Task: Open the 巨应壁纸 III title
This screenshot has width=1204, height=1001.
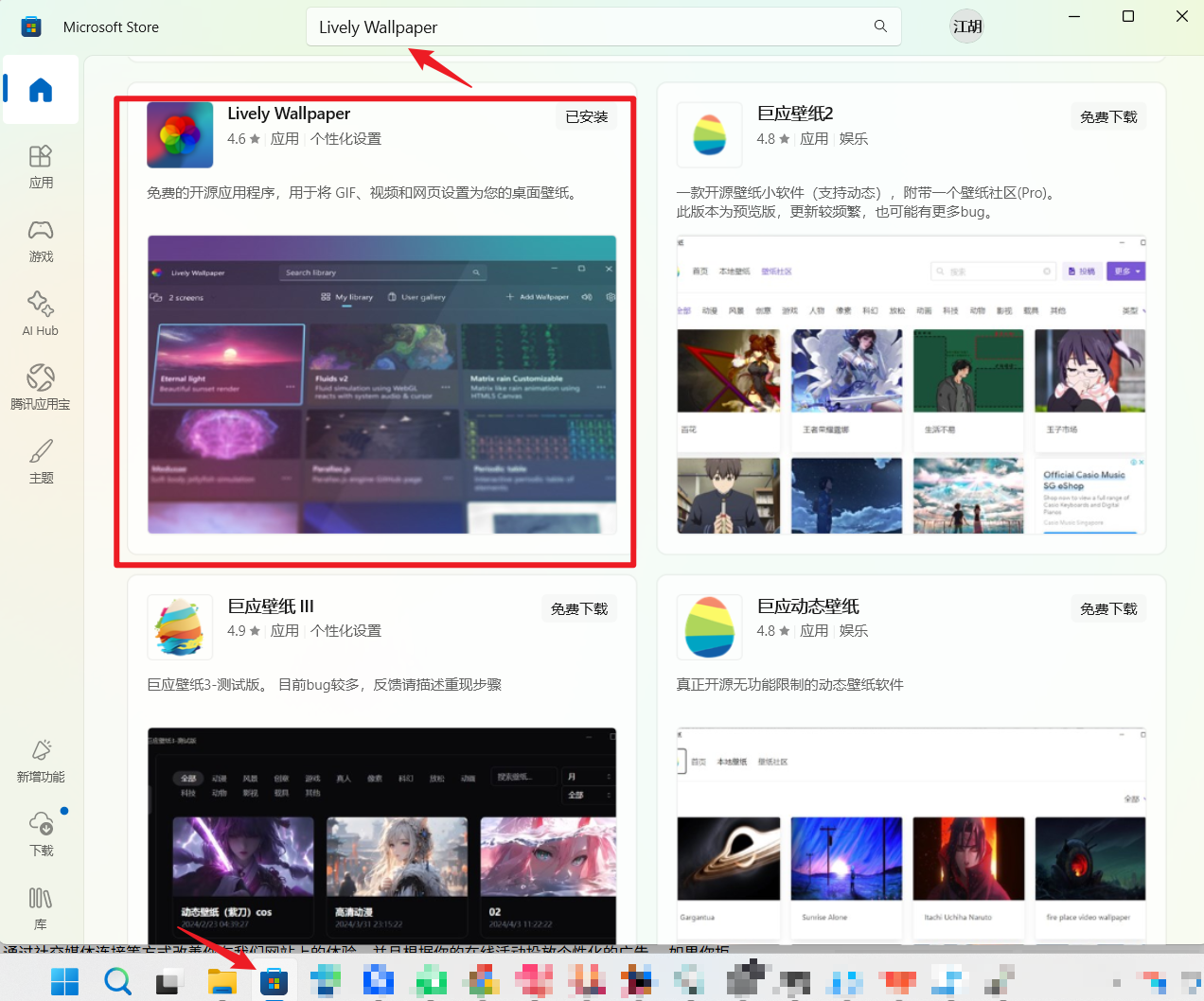Action: pos(271,606)
